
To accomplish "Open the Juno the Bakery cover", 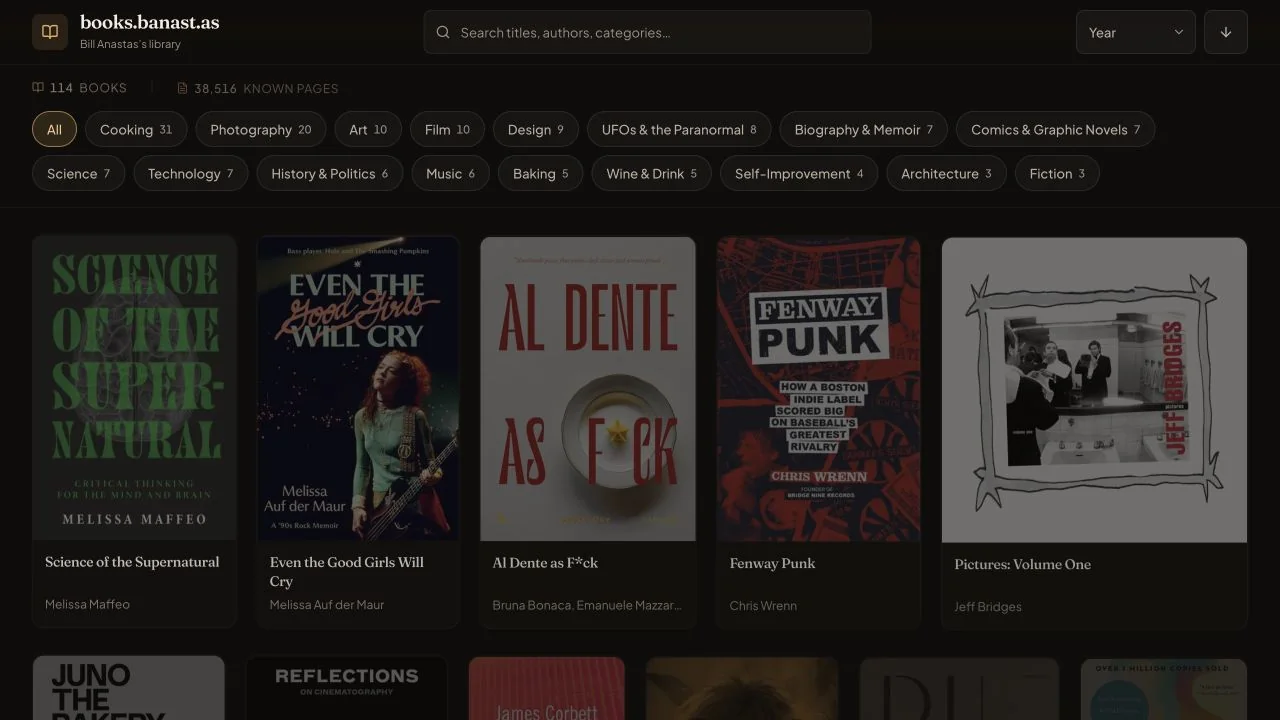I will [x=129, y=688].
